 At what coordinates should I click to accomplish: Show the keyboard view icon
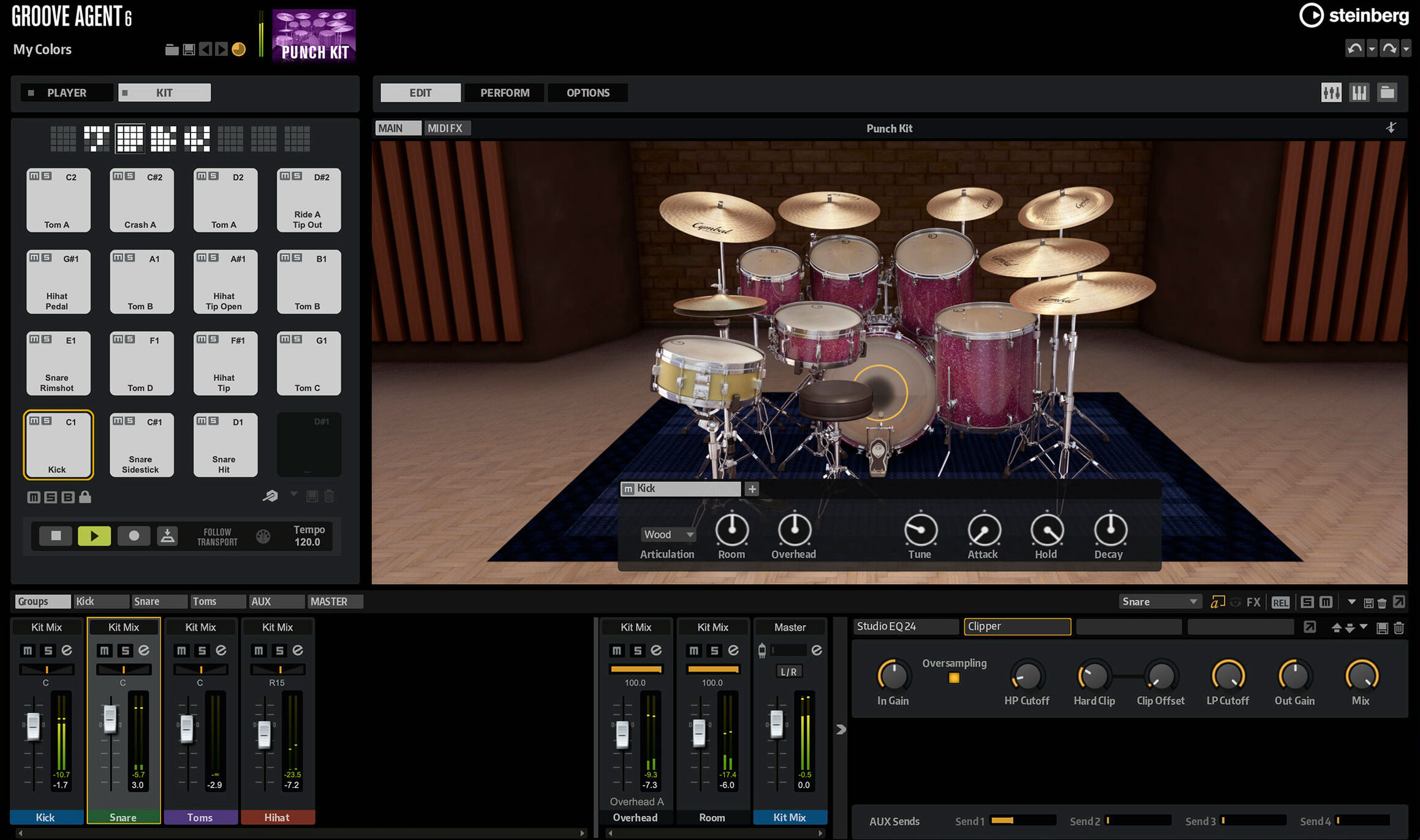(x=1359, y=92)
